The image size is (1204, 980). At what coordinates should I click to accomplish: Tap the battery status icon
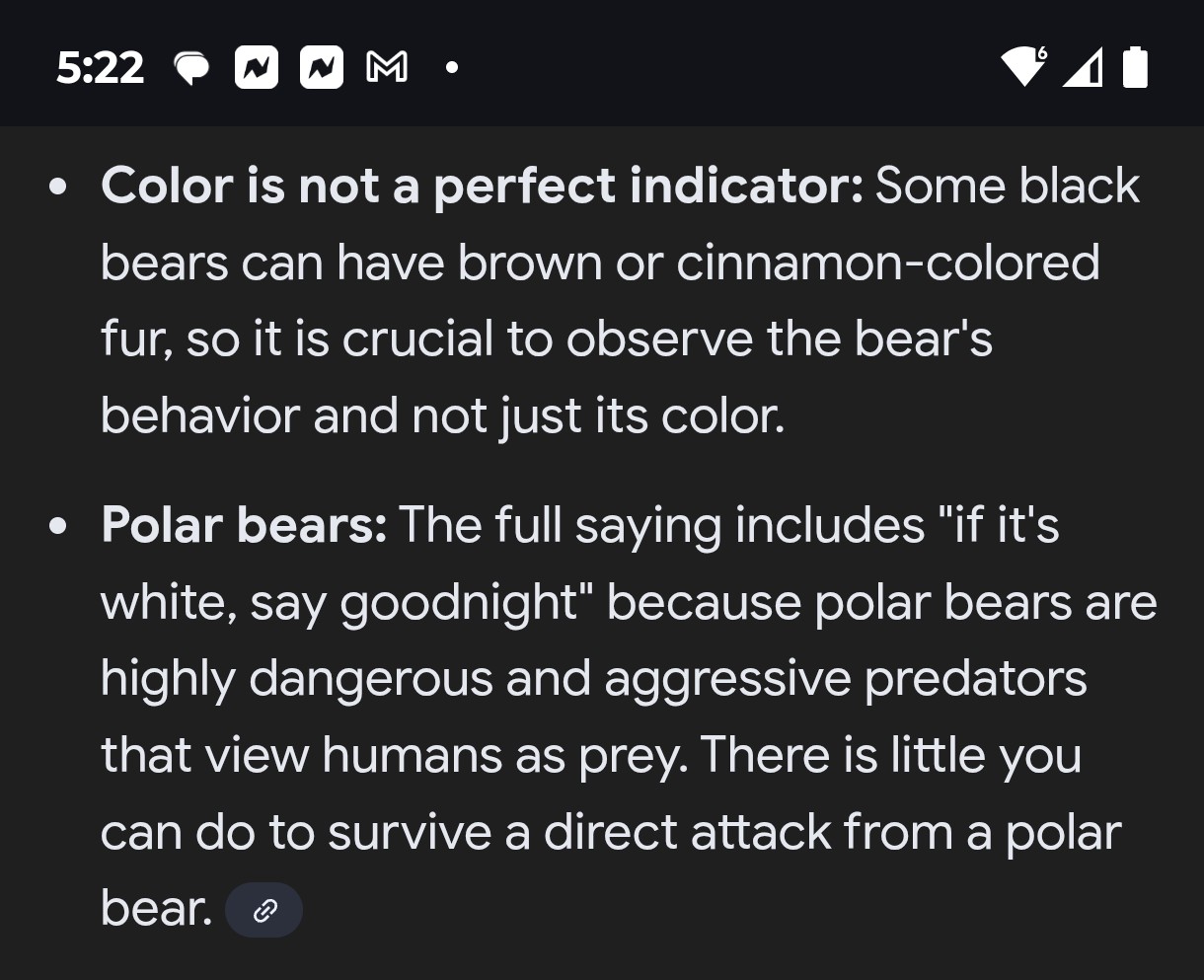(x=1136, y=67)
